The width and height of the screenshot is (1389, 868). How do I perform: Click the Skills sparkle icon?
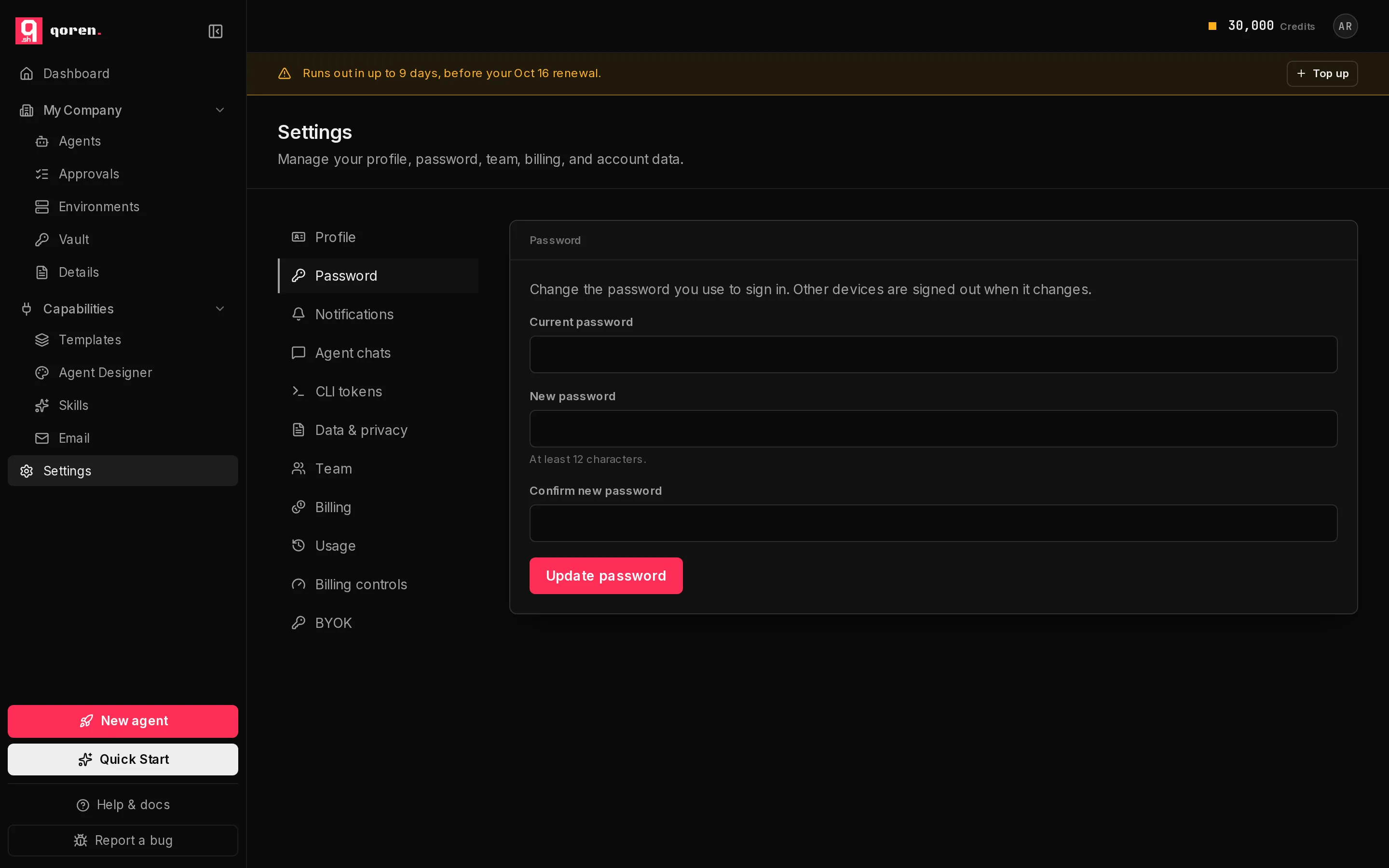(42, 405)
